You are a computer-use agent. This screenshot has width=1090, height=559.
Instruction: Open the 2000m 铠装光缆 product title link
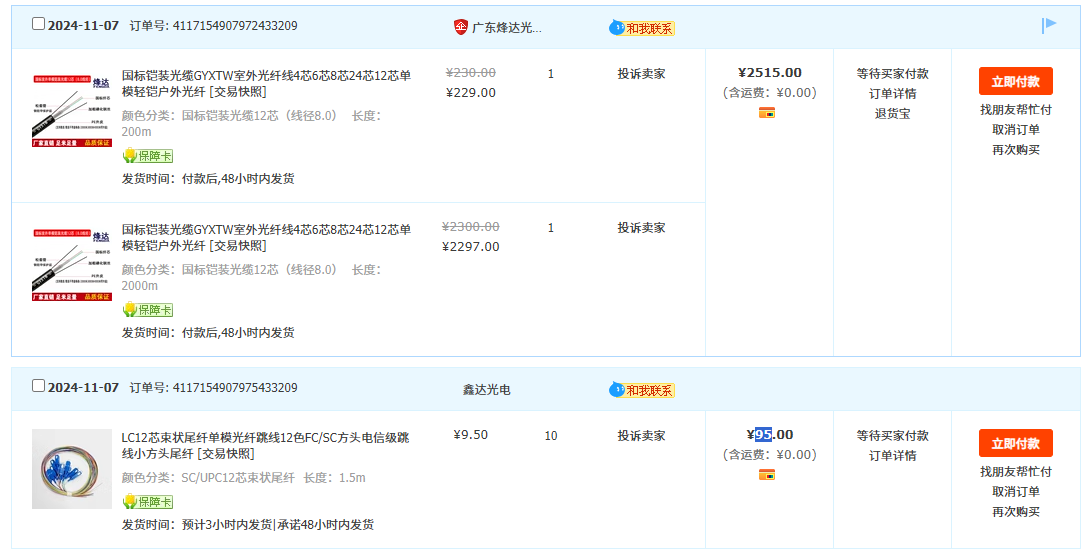coord(266,237)
